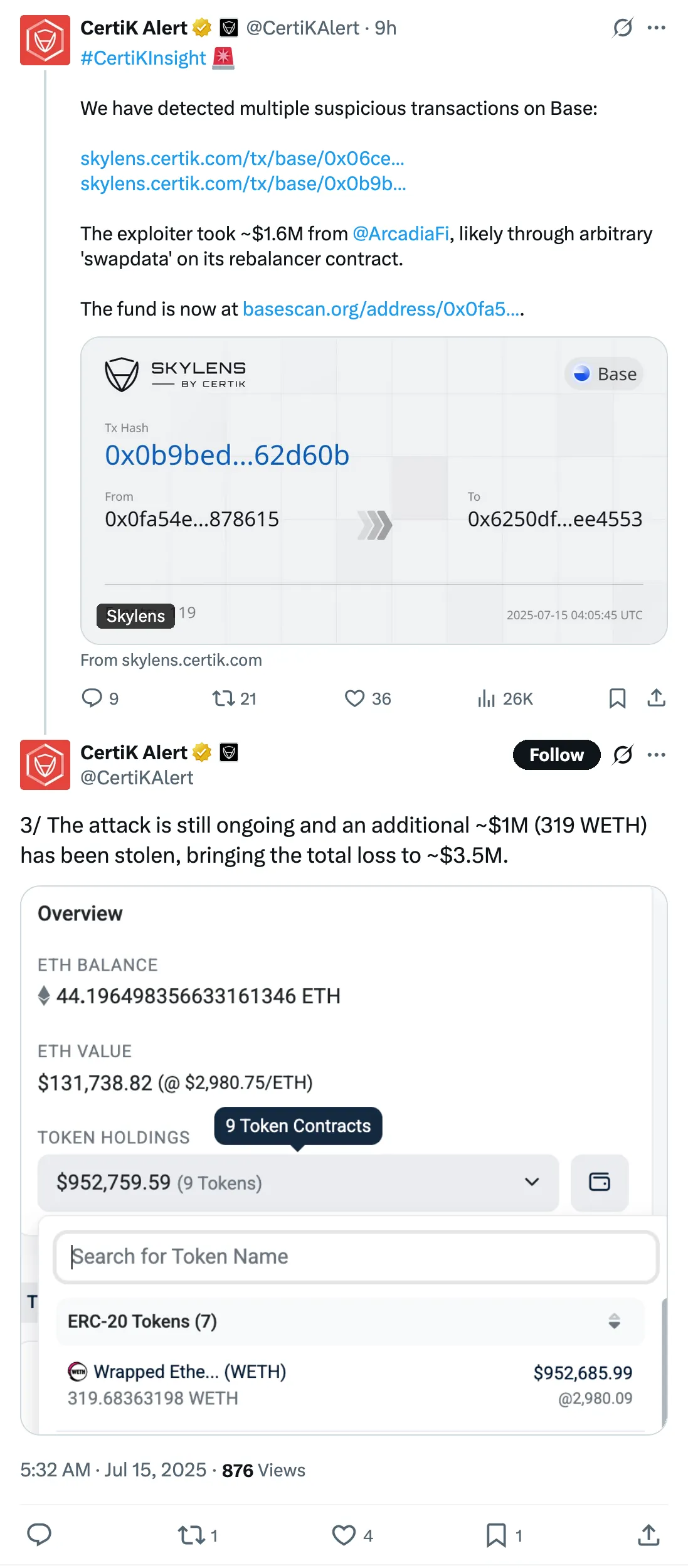Follow CertiK Alert account
The image size is (688, 1568).
(x=556, y=754)
